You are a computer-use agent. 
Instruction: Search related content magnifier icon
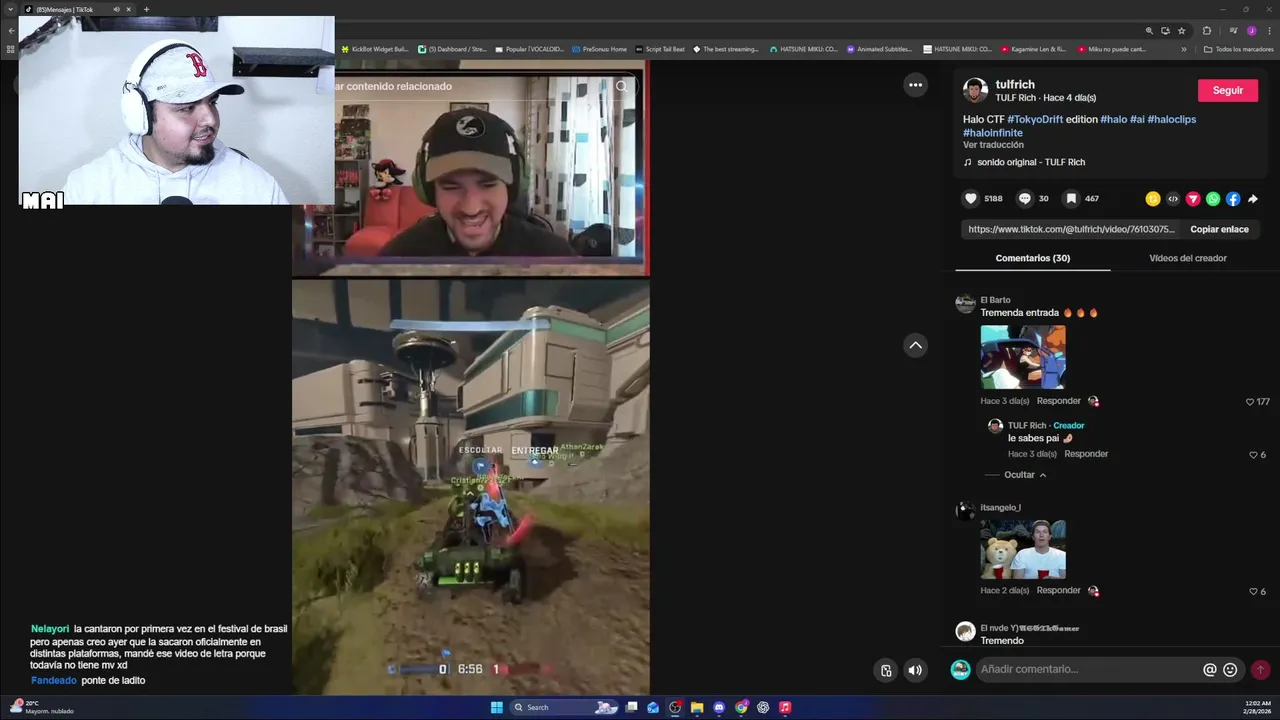point(622,86)
